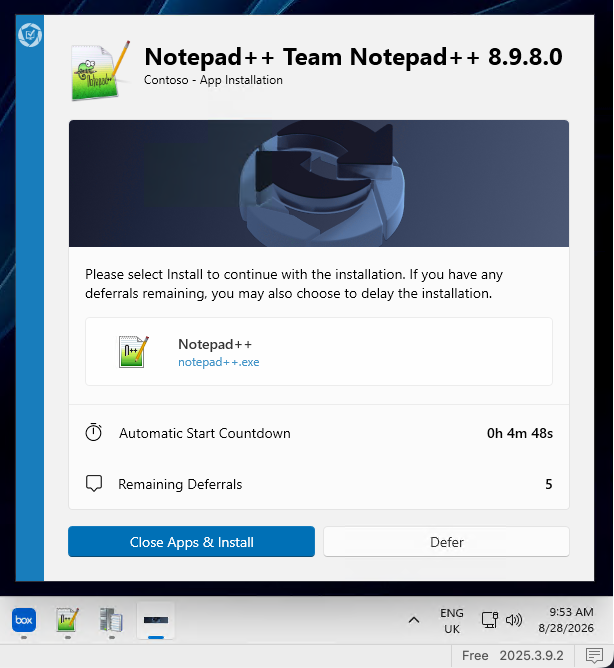Open the notifications icon in the status bar
The image size is (614, 668).
594,656
